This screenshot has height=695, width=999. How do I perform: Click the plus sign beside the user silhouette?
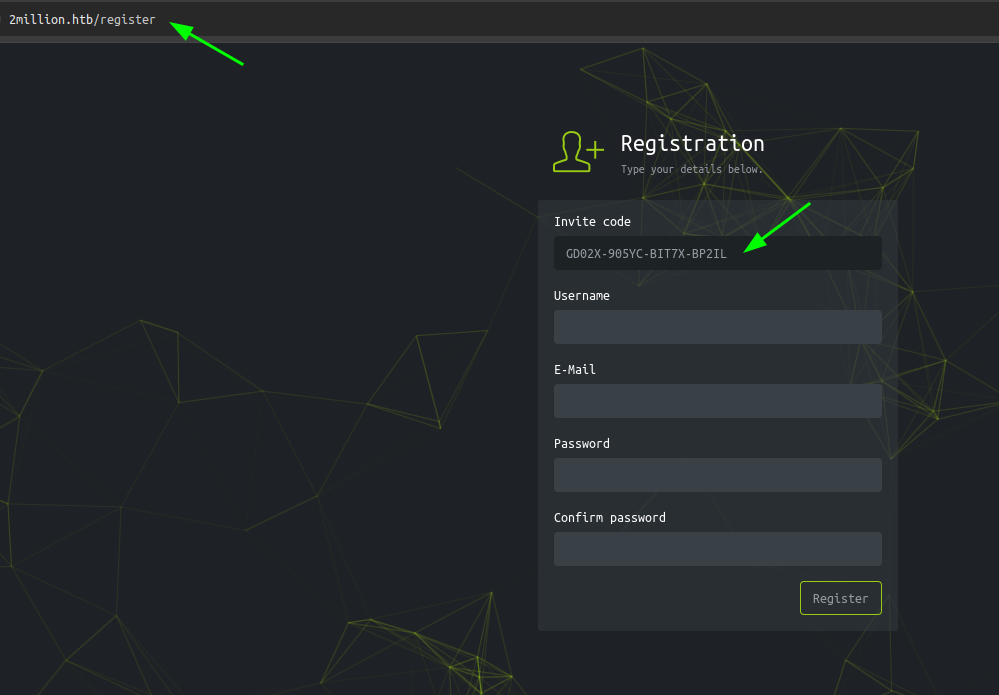click(595, 150)
